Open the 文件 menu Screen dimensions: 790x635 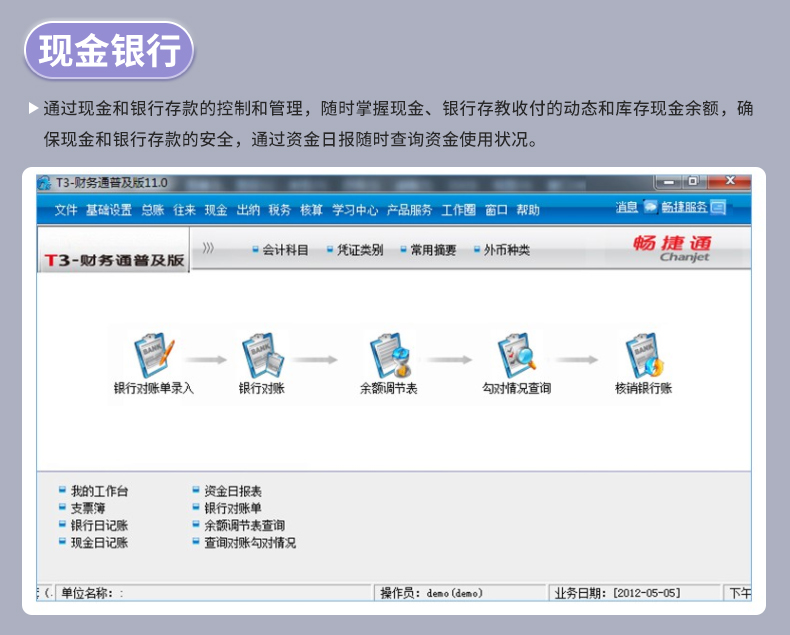65,210
